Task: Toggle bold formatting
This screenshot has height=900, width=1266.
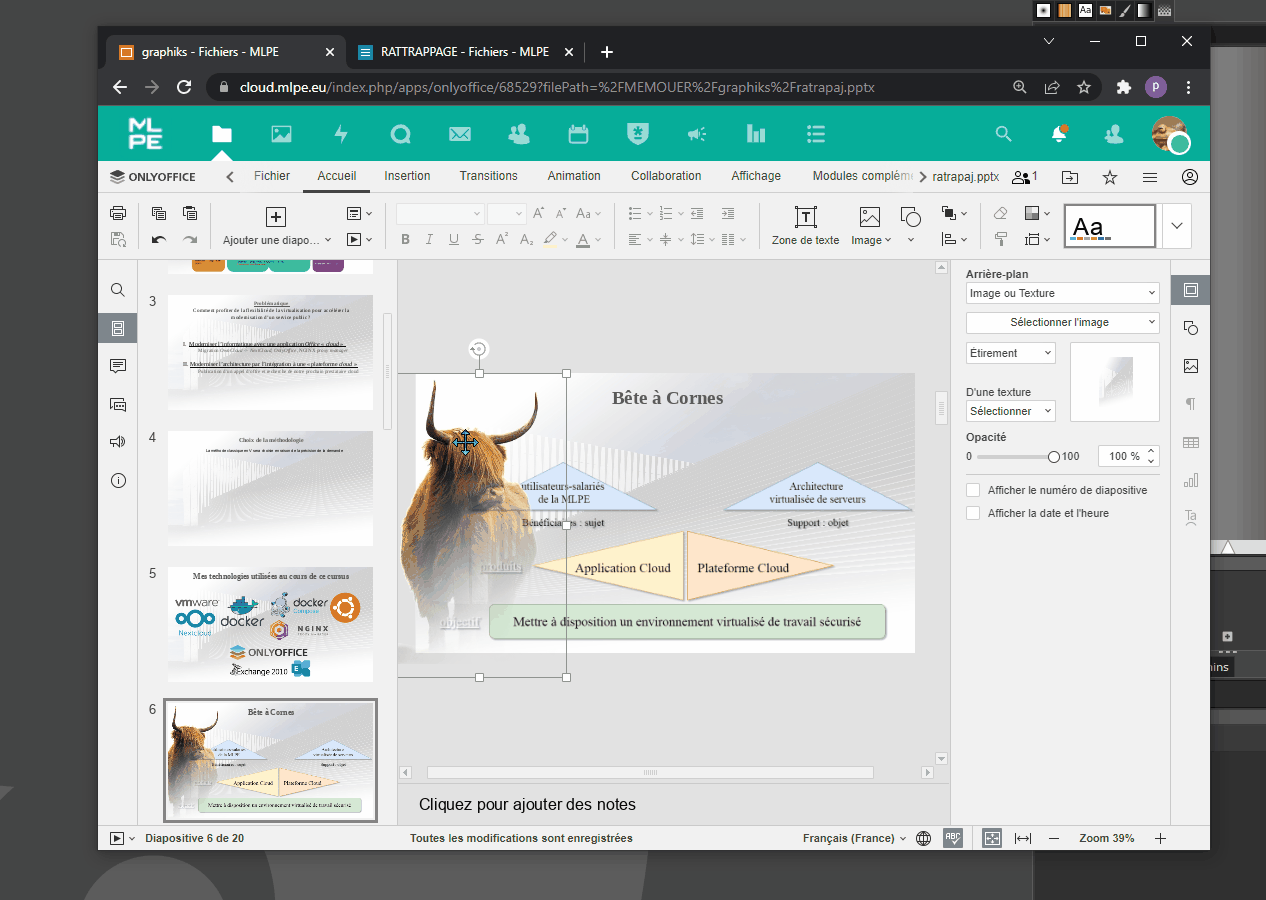Action: pyautogui.click(x=405, y=240)
